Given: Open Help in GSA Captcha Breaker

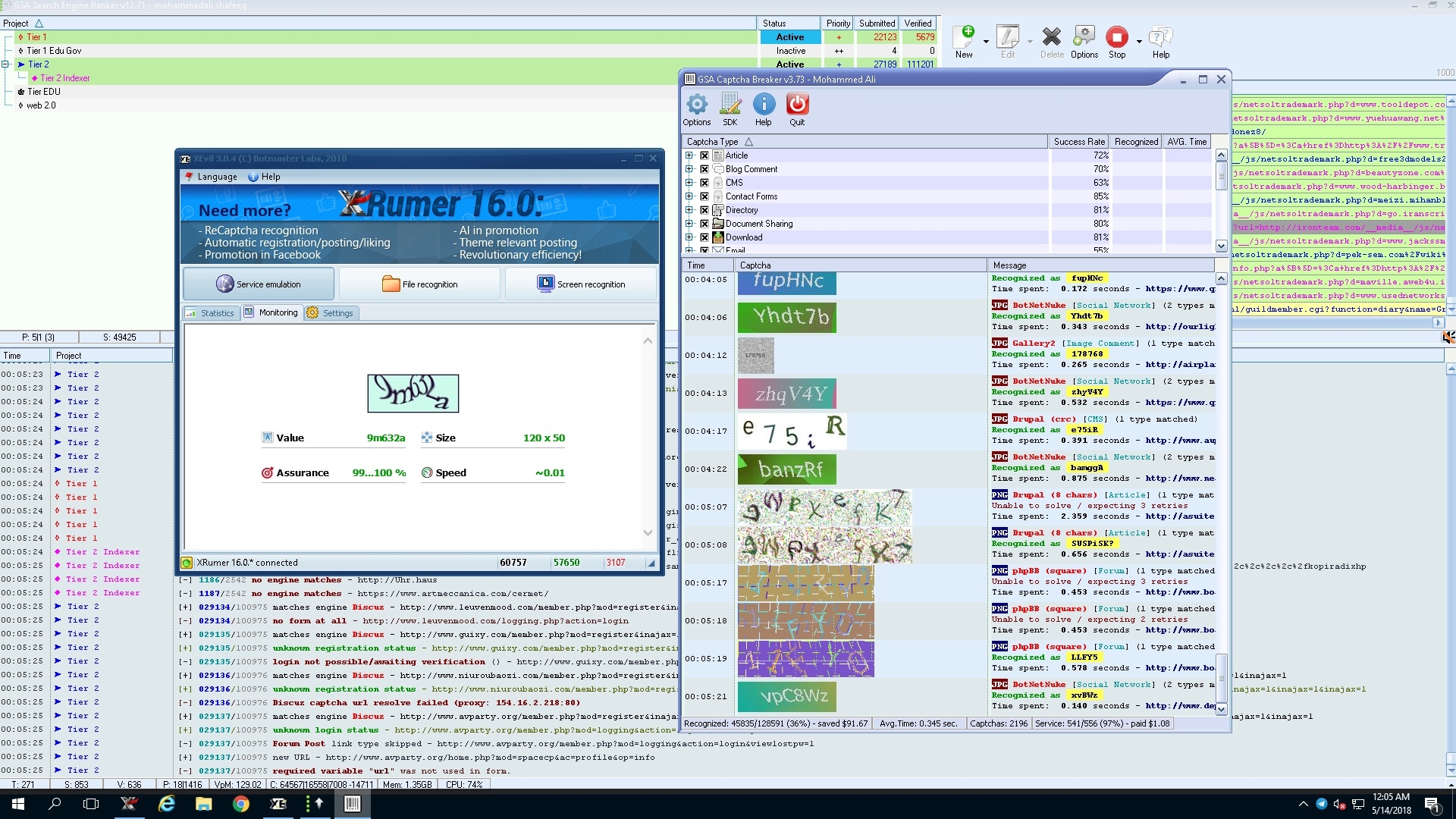Looking at the screenshot, I should click(x=764, y=109).
